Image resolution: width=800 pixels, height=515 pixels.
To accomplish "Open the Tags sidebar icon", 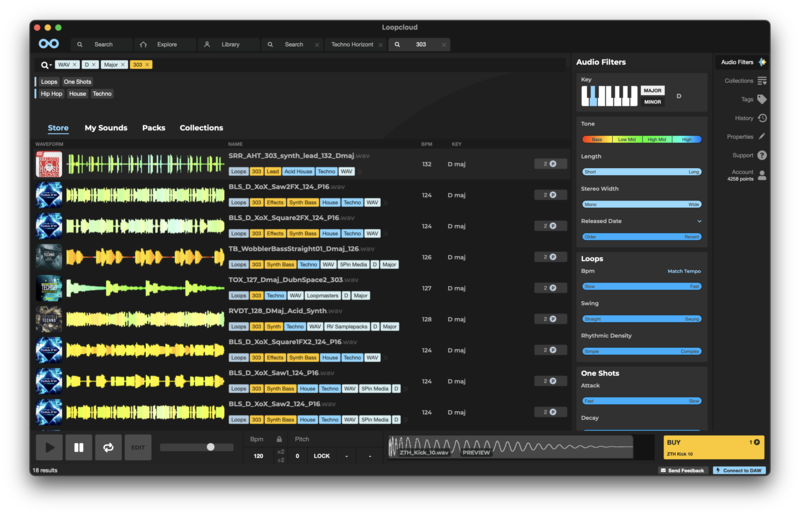I will coord(762,99).
